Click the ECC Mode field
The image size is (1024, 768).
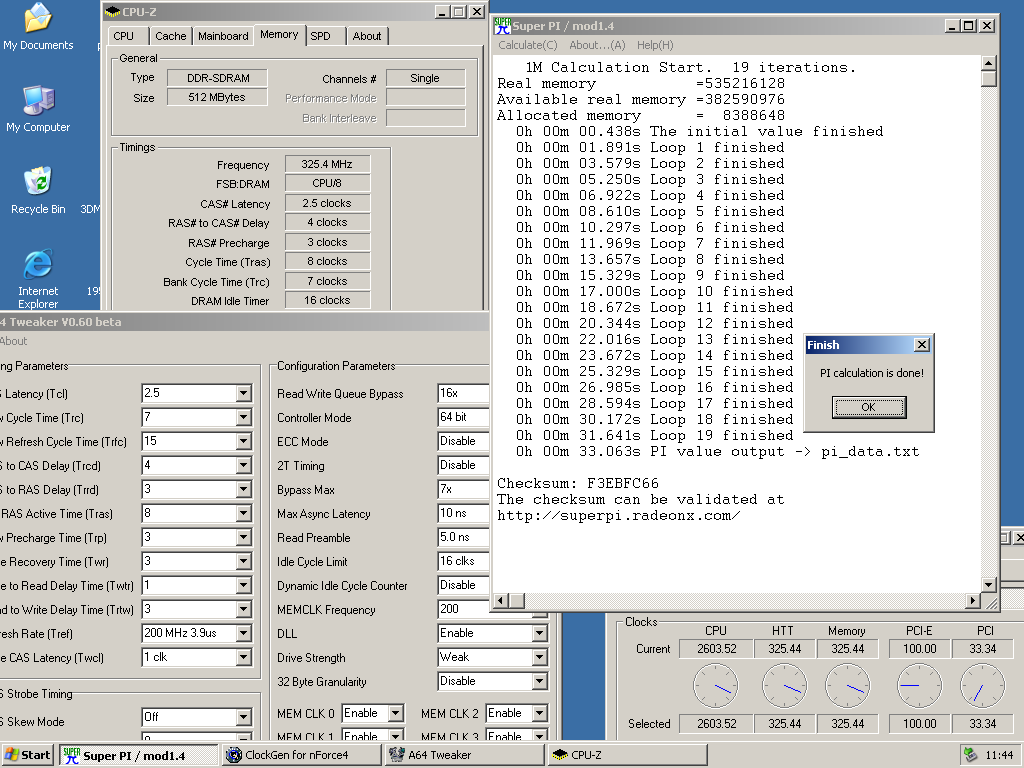(x=463, y=441)
